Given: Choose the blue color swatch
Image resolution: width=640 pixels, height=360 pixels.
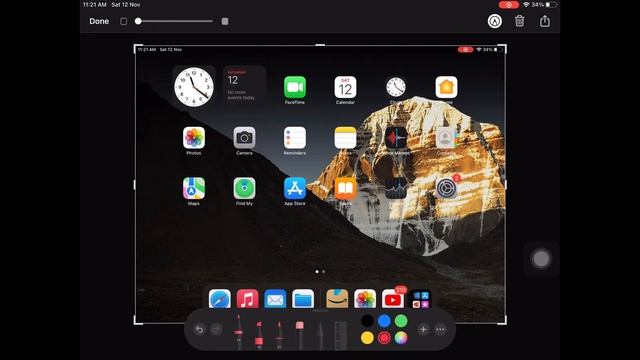Looking at the screenshot, I should click(x=384, y=321).
